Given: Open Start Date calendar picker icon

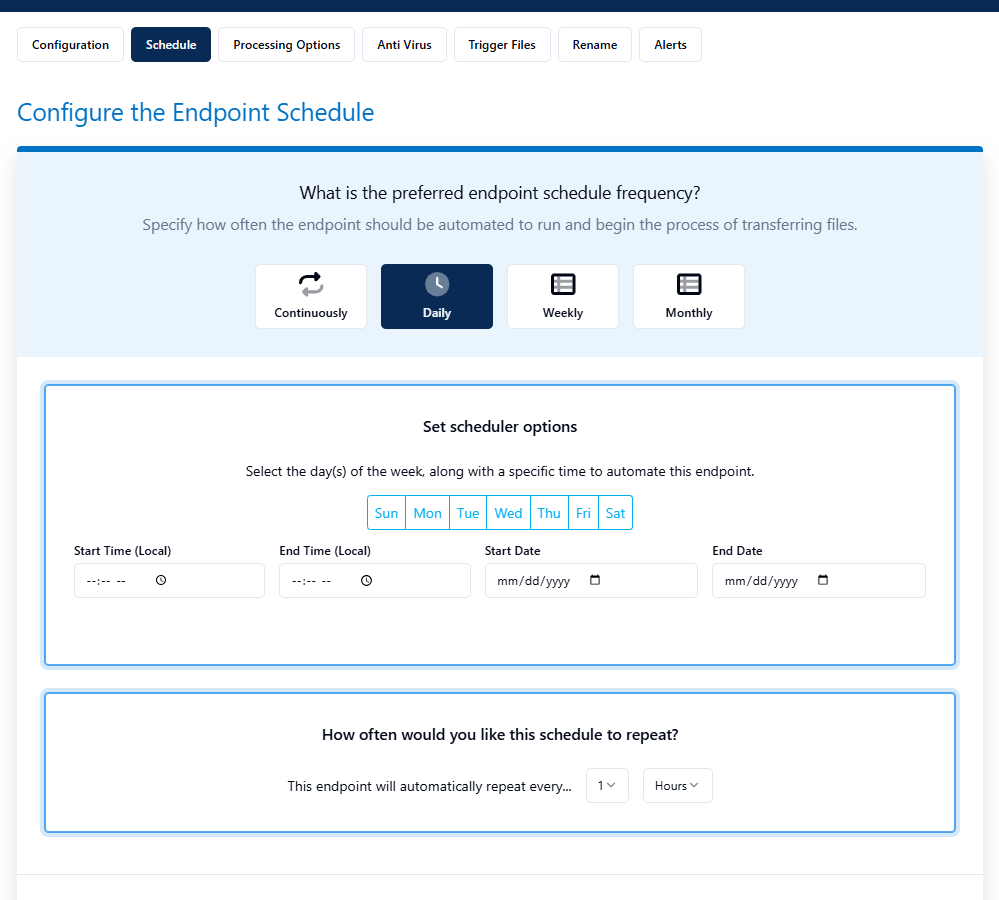Looking at the screenshot, I should click(595, 580).
